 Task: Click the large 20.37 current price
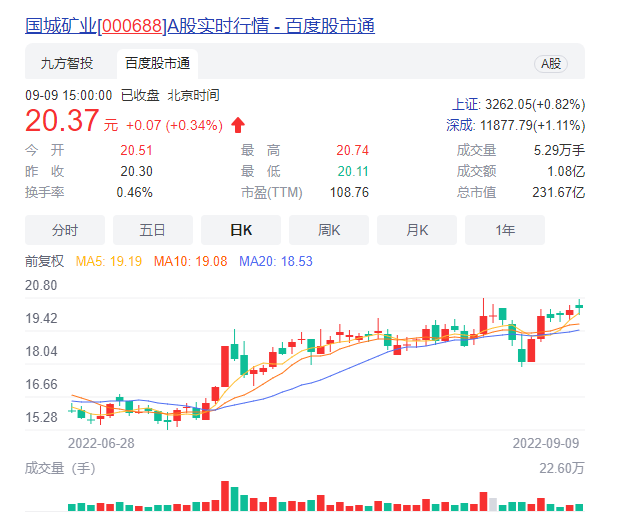coord(62,121)
